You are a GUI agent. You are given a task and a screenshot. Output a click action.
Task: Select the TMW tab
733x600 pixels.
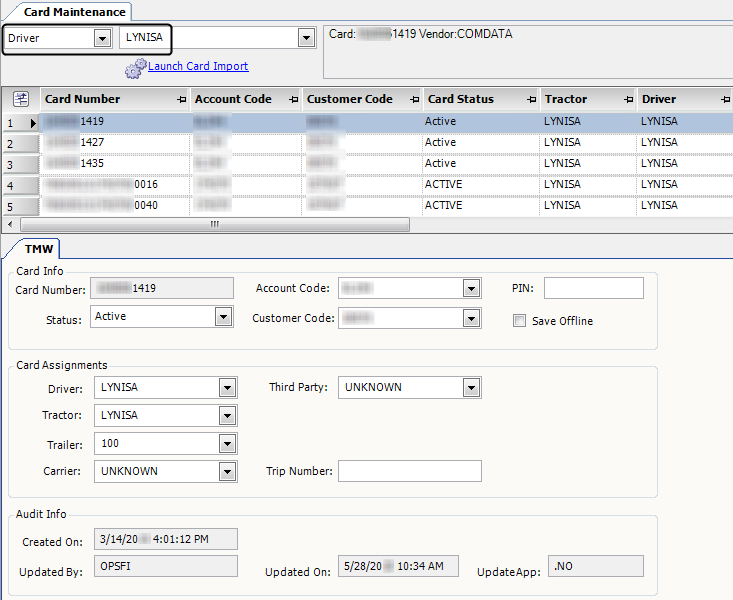[x=40, y=249]
